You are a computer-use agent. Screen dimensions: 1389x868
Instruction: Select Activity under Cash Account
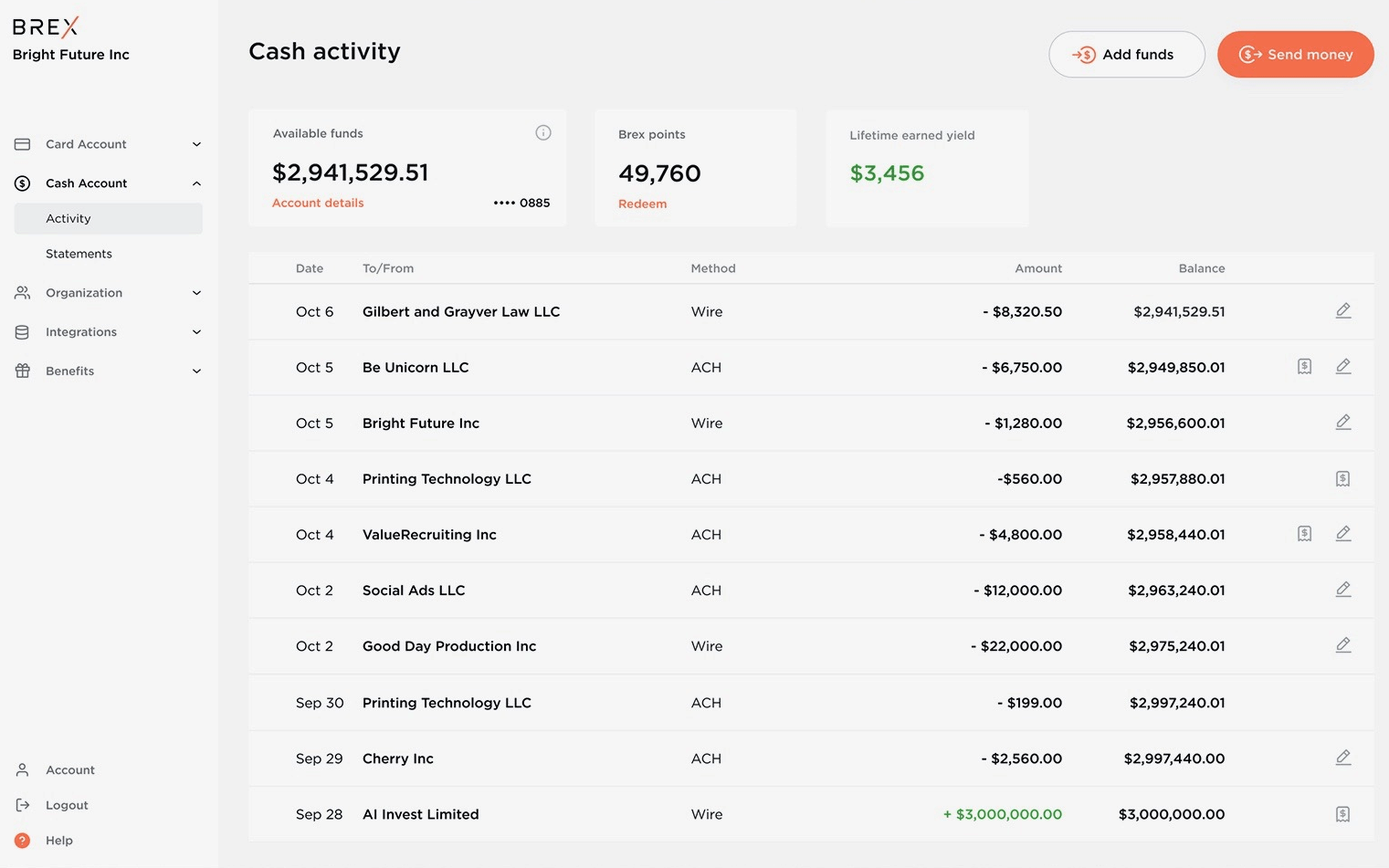pyautogui.click(x=68, y=218)
